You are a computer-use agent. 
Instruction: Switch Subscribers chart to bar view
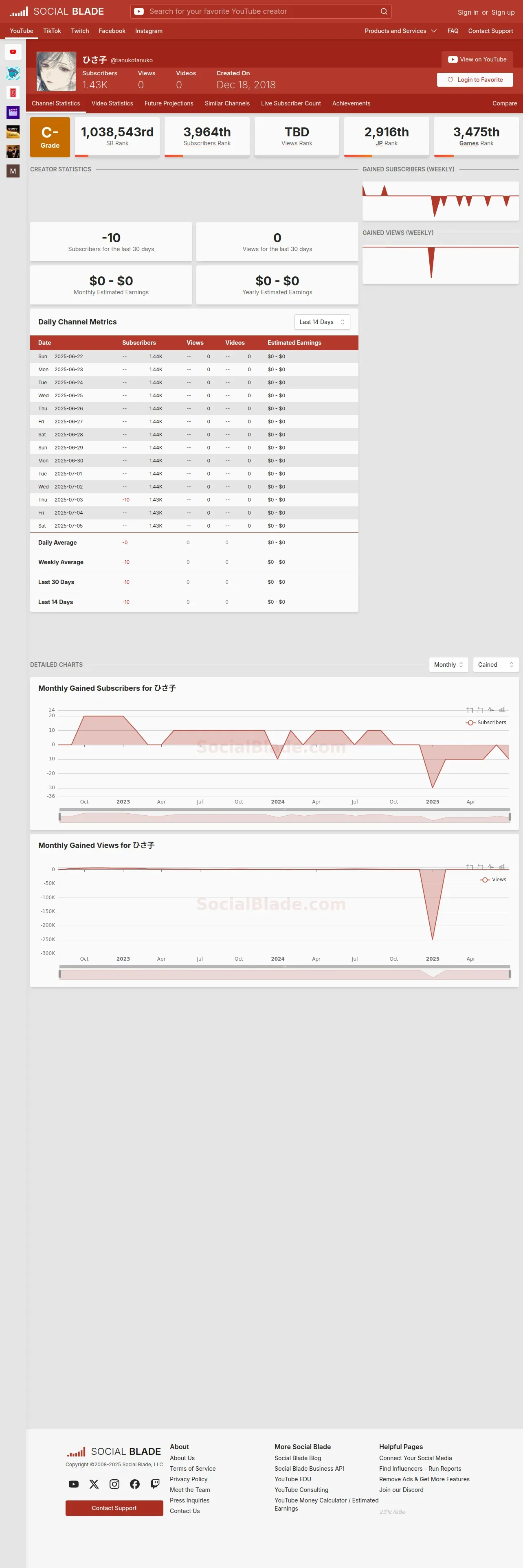(x=502, y=710)
